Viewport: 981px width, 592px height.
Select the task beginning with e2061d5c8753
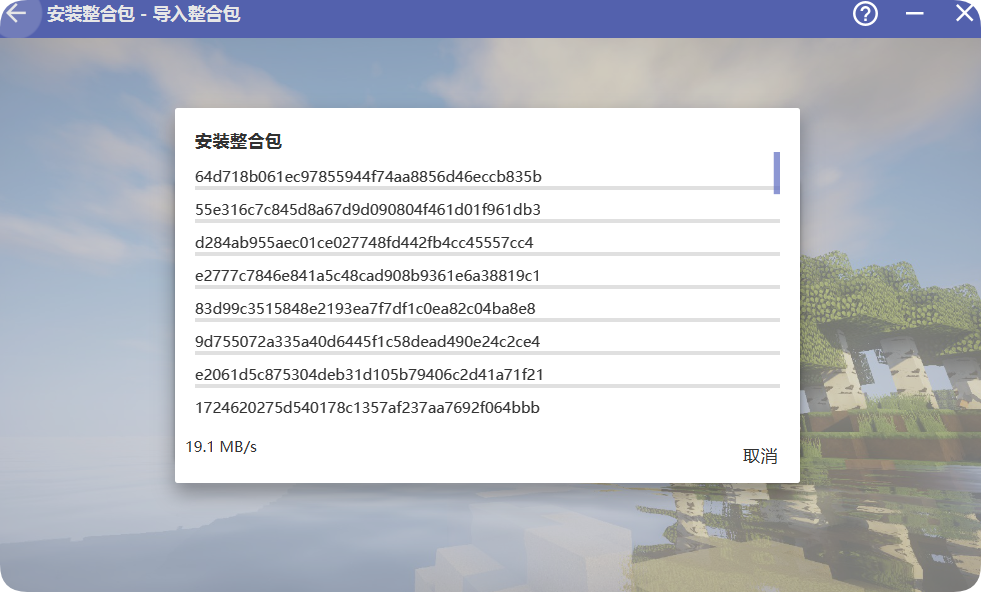point(369,375)
